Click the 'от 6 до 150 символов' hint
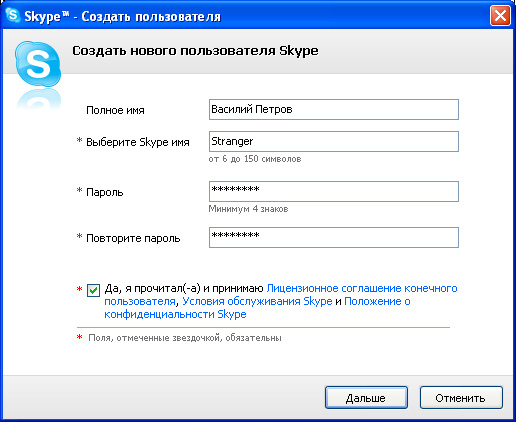Screen dimensions: 516x422 click(x=255, y=159)
